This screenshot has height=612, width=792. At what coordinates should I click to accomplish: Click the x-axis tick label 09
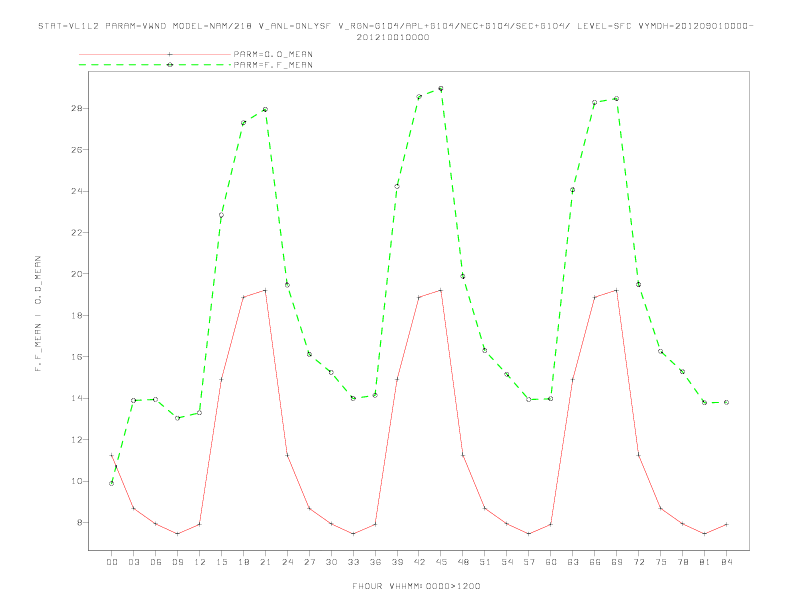[177, 562]
